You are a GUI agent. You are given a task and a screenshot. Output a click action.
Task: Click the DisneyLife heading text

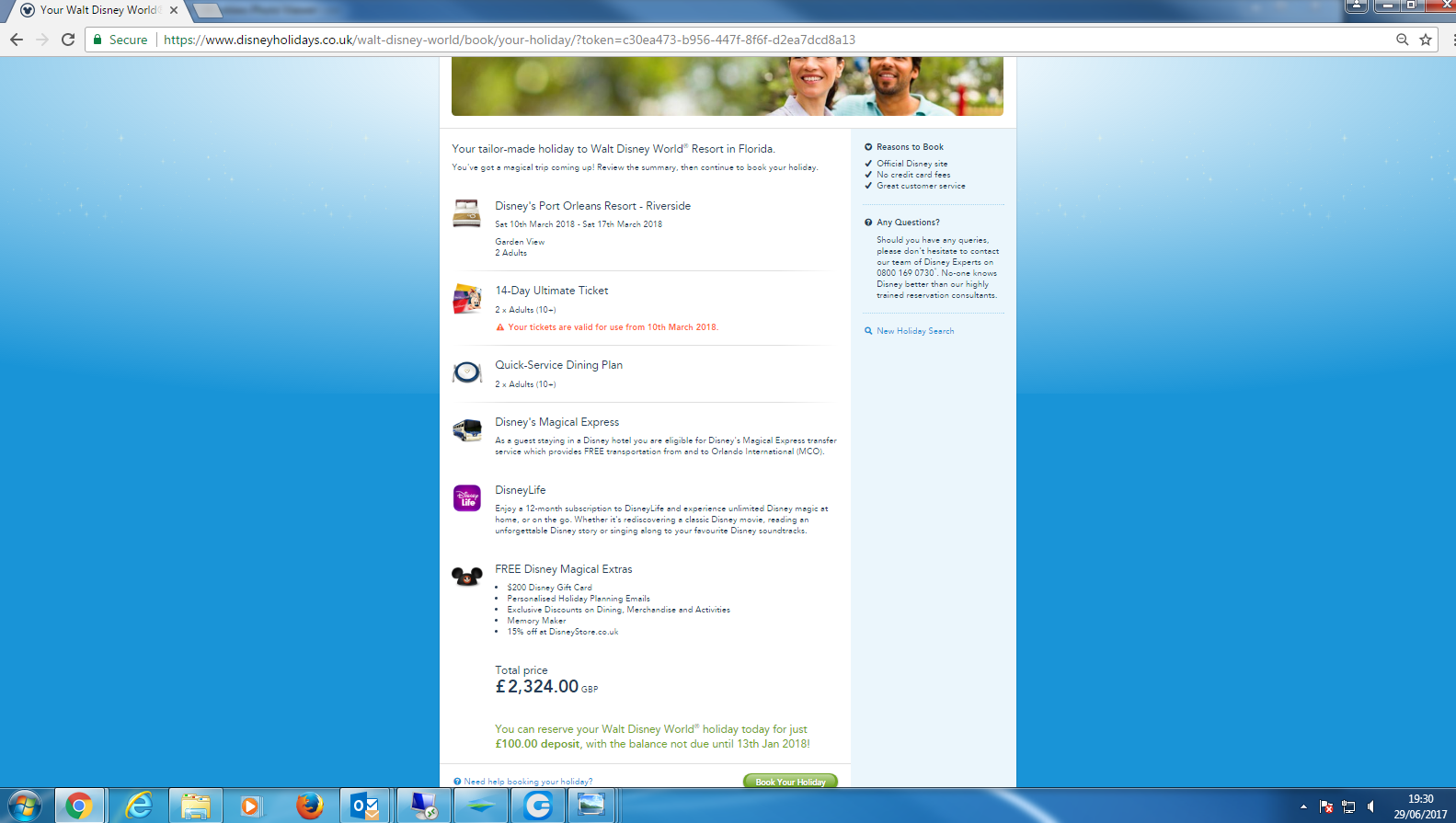pos(521,490)
